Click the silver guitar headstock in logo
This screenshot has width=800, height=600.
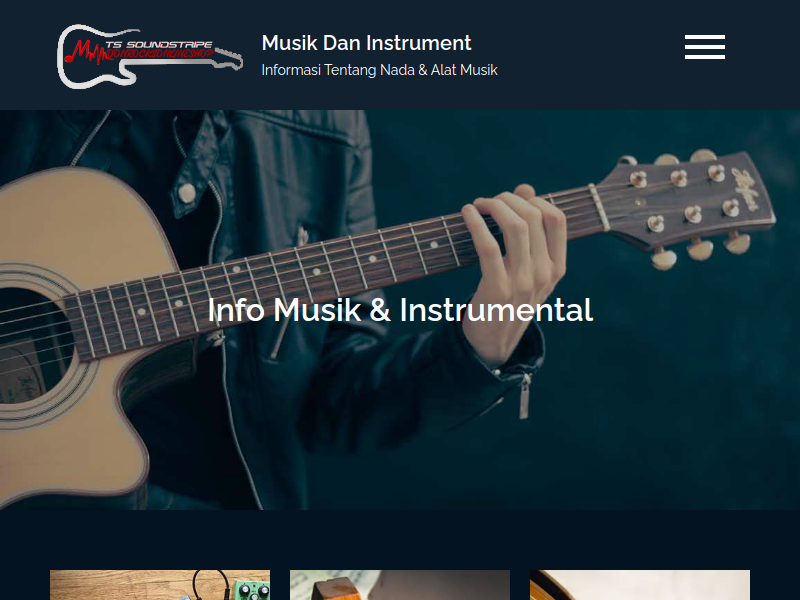coord(229,57)
